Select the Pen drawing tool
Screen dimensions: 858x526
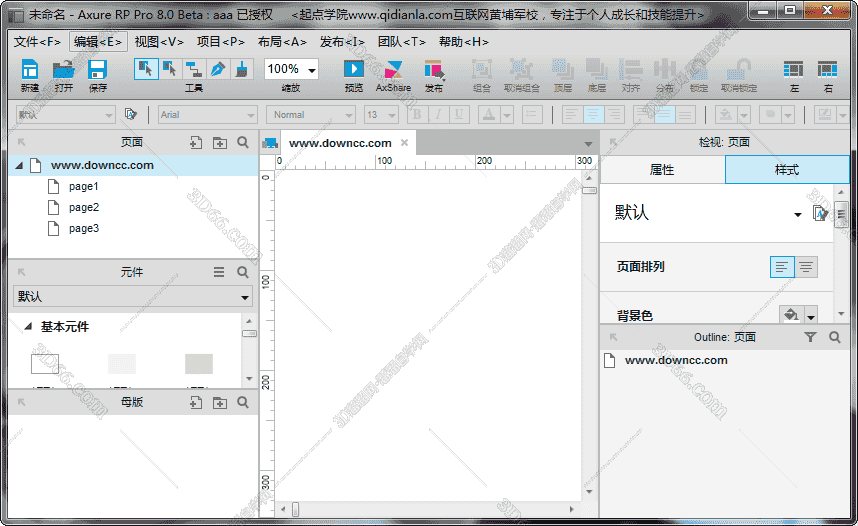[x=217, y=69]
